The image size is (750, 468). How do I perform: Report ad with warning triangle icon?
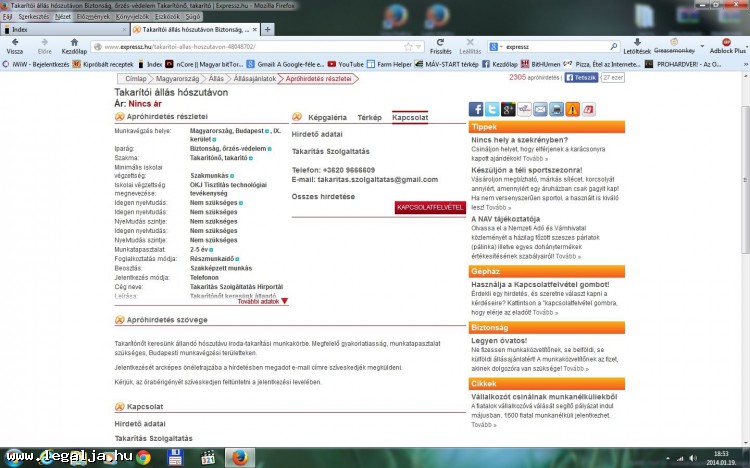coord(572,109)
